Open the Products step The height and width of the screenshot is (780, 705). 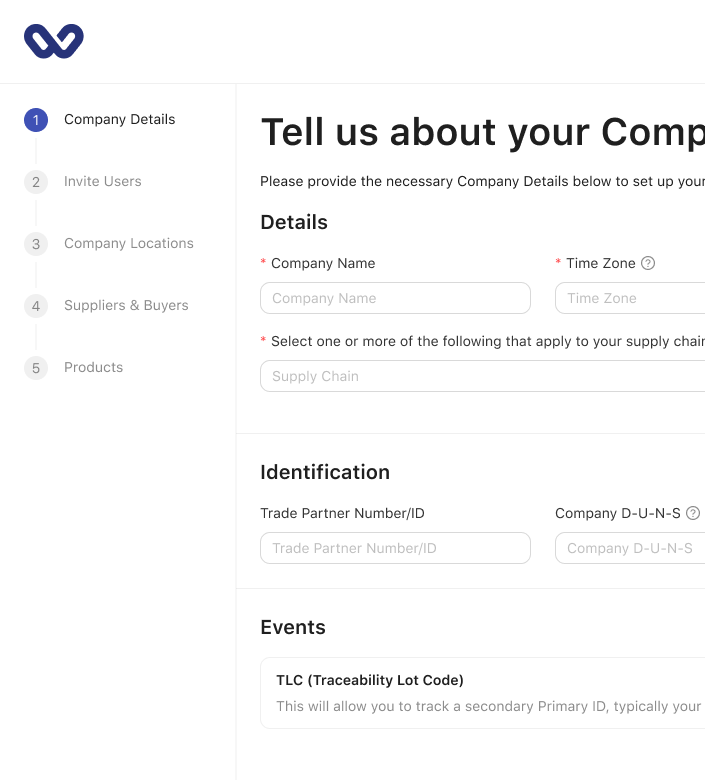[94, 368]
